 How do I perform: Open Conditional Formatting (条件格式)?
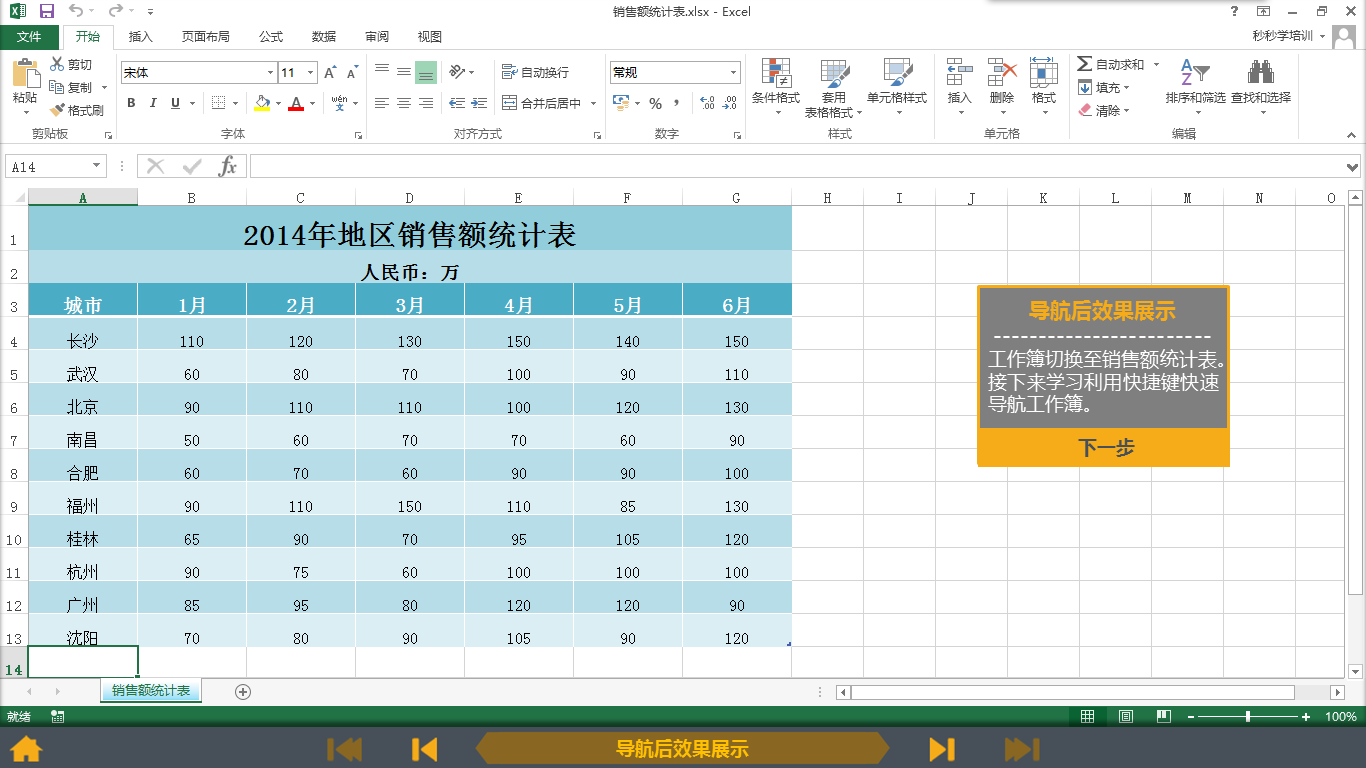pyautogui.click(x=776, y=87)
